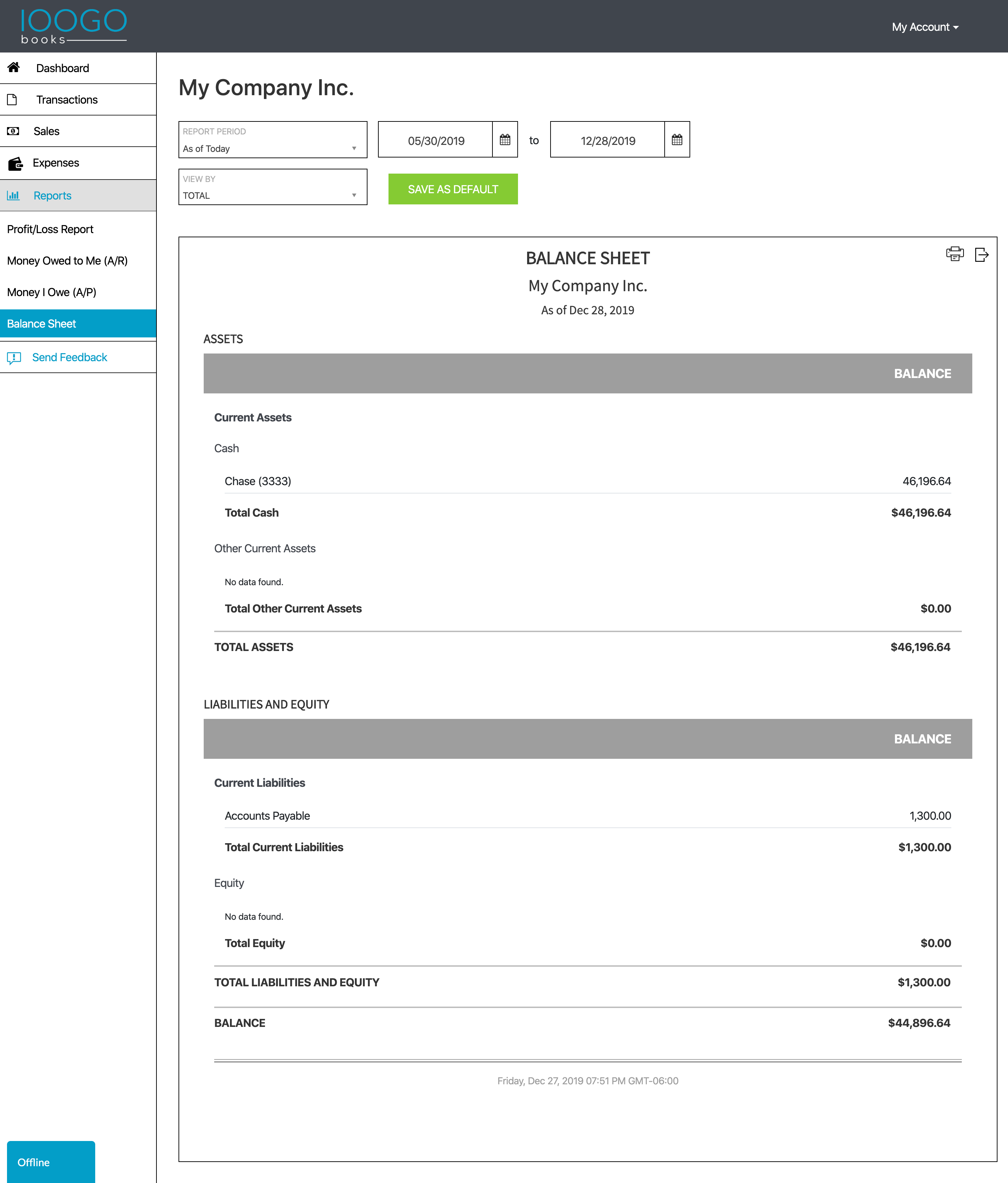This screenshot has height=1183, width=1008.
Task: Open Money Owed to Me (A/R) report
Action: click(x=68, y=260)
